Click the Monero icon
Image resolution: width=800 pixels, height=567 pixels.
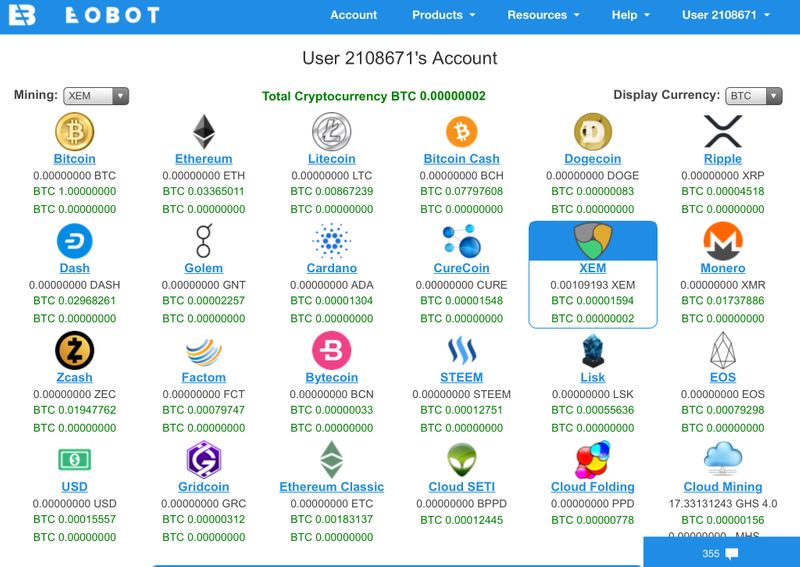pos(722,241)
